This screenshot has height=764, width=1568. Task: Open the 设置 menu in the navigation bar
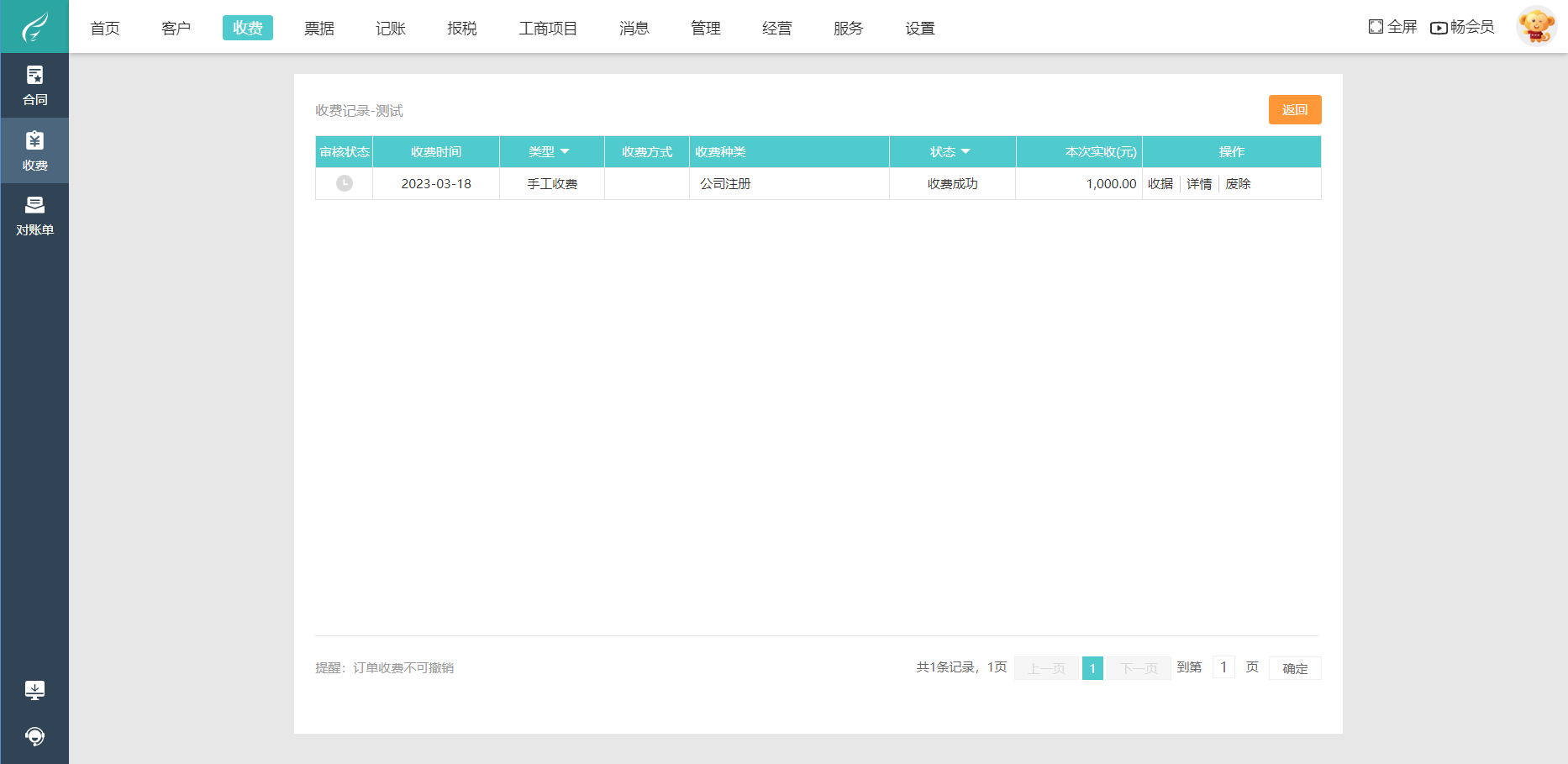(x=919, y=27)
